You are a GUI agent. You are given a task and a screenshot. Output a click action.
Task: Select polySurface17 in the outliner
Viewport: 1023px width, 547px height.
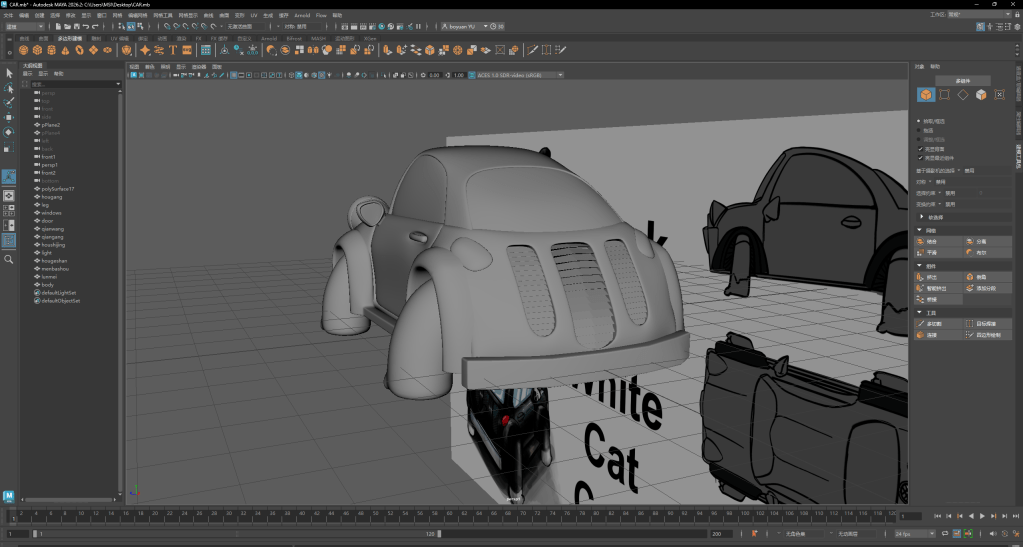[x=58, y=188]
